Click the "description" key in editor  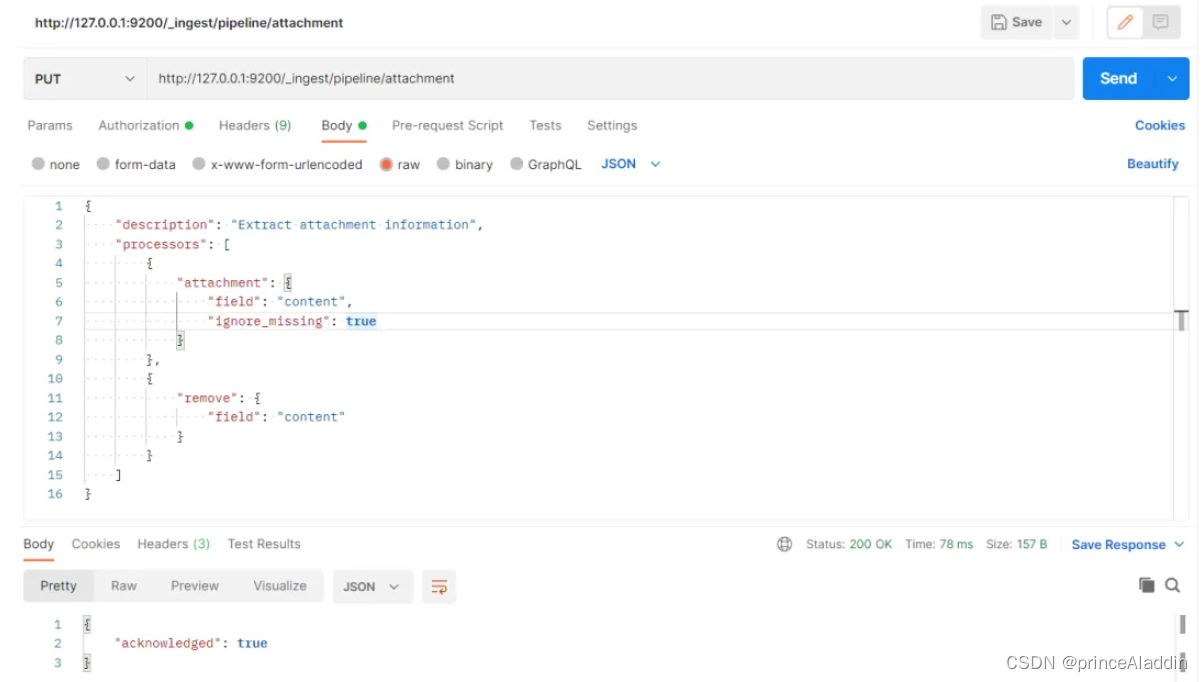tap(166, 225)
